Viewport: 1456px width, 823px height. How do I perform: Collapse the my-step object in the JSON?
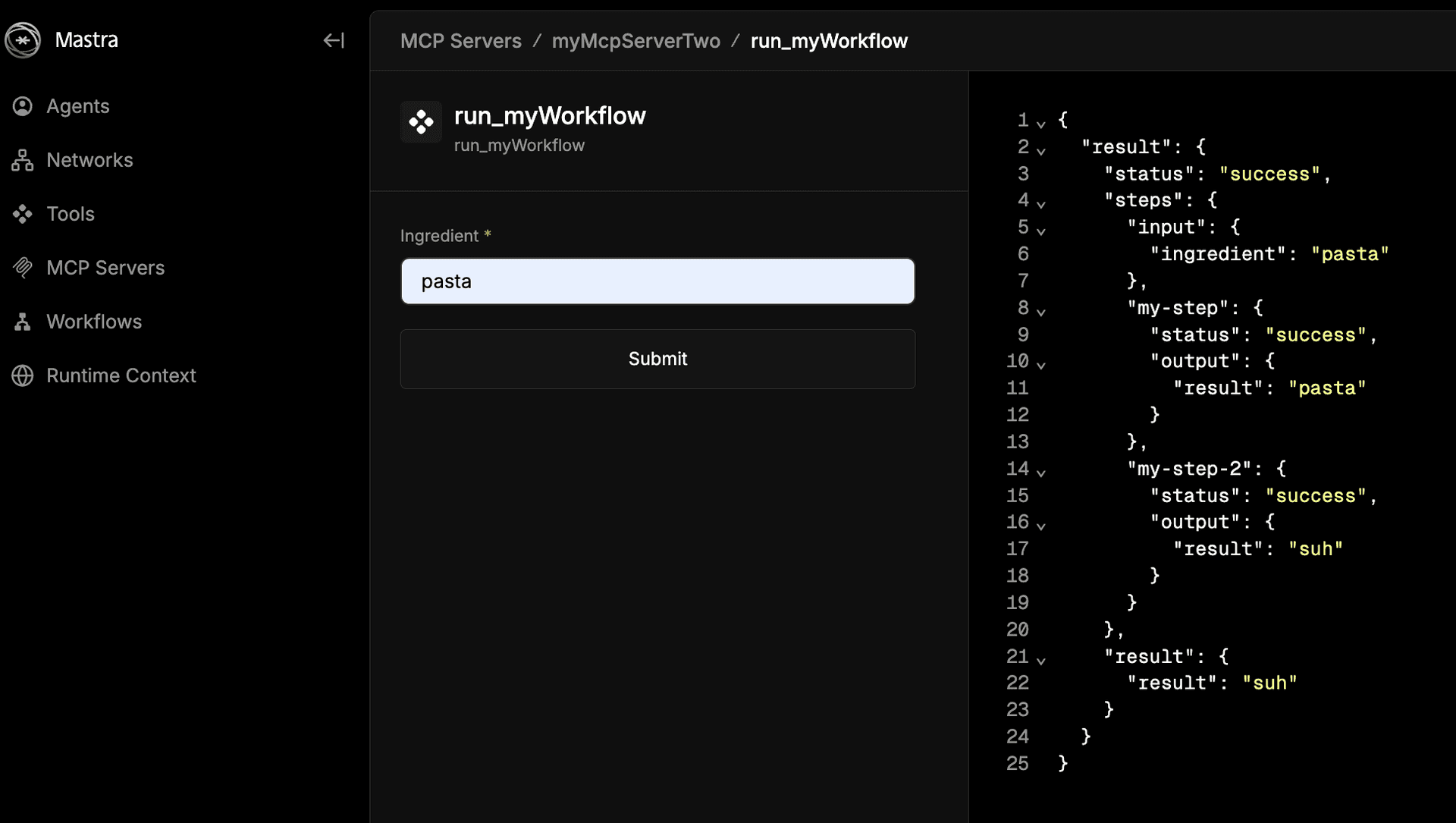coord(1042,312)
